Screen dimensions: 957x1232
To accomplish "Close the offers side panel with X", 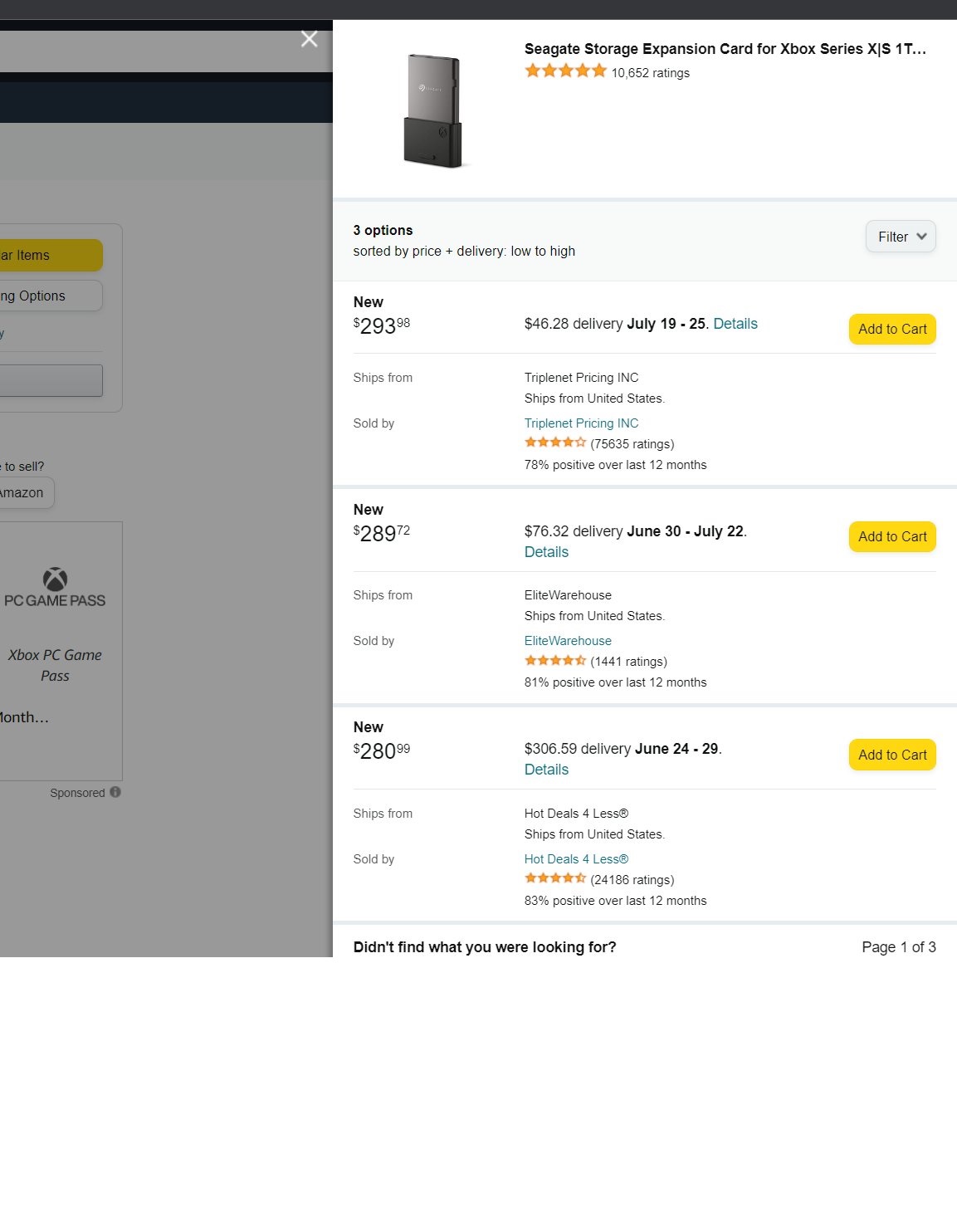I will coord(309,39).
